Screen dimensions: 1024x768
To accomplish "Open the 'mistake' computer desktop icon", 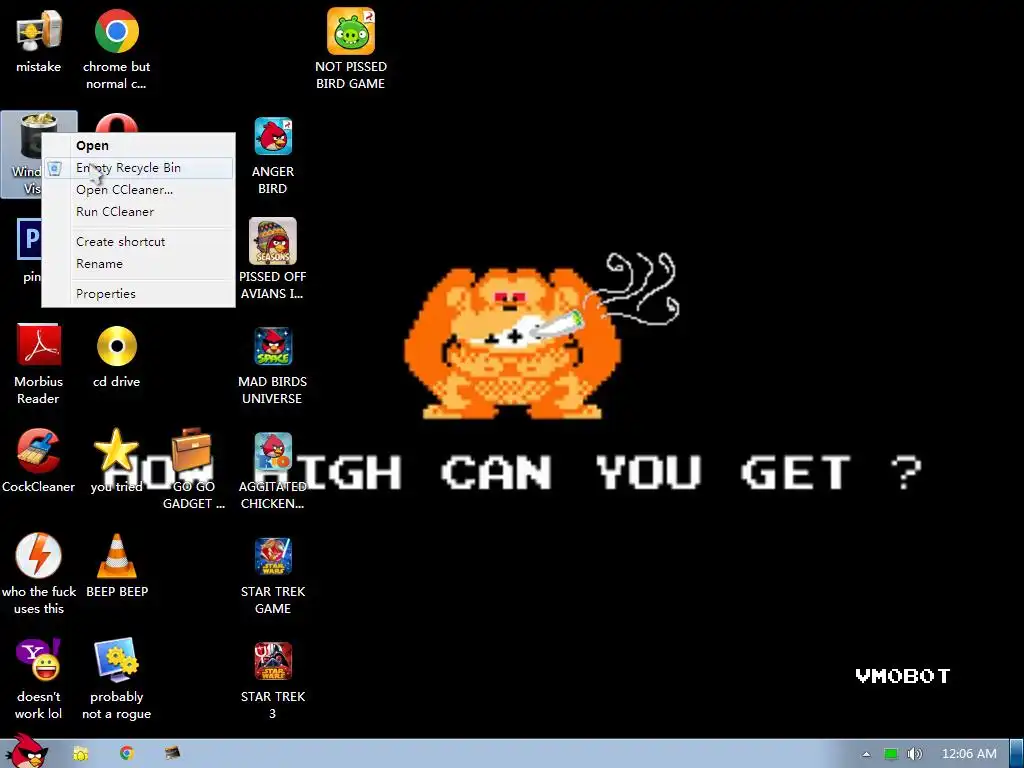I will [39, 31].
